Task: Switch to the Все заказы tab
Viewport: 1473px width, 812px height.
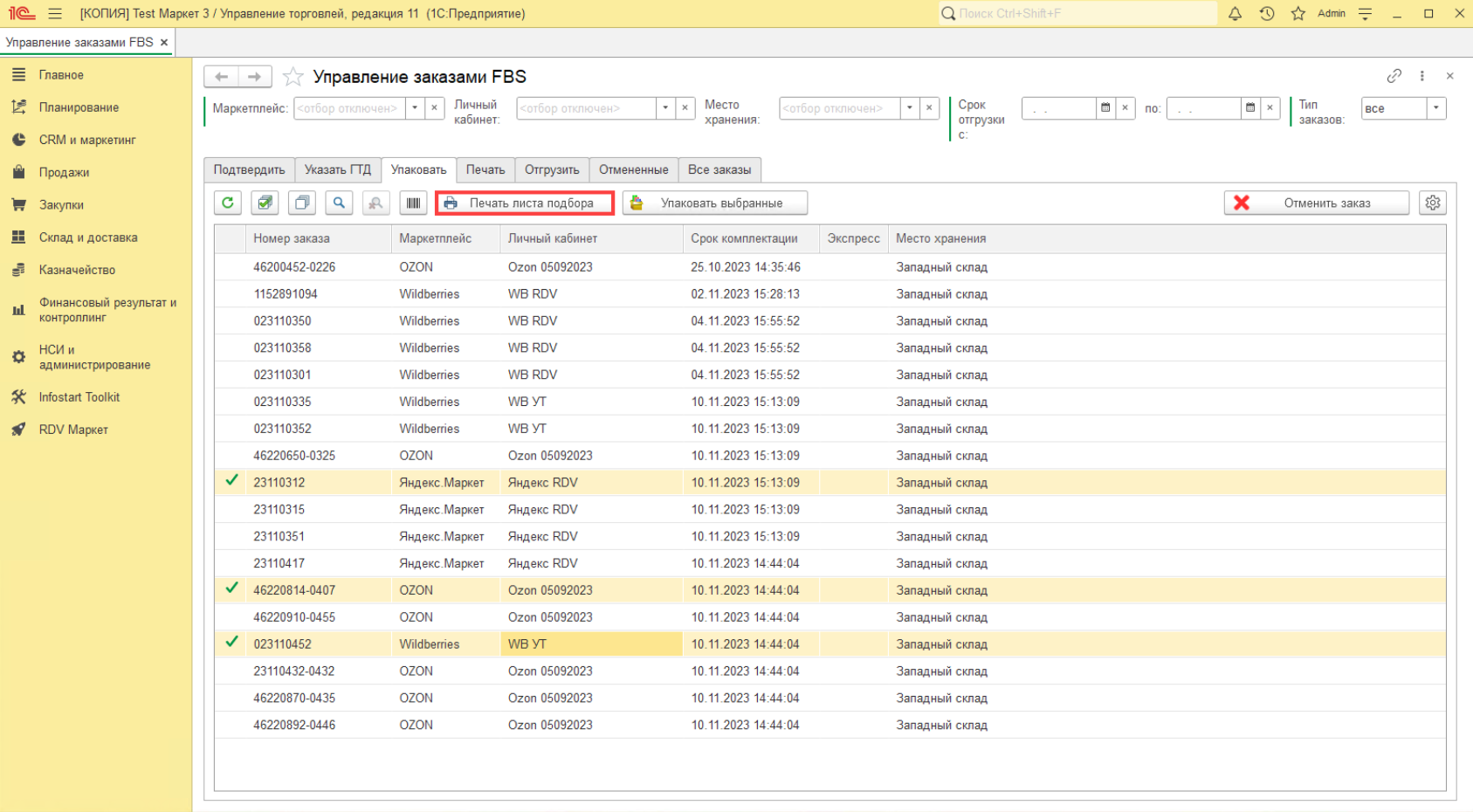Action: tap(719, 169)
